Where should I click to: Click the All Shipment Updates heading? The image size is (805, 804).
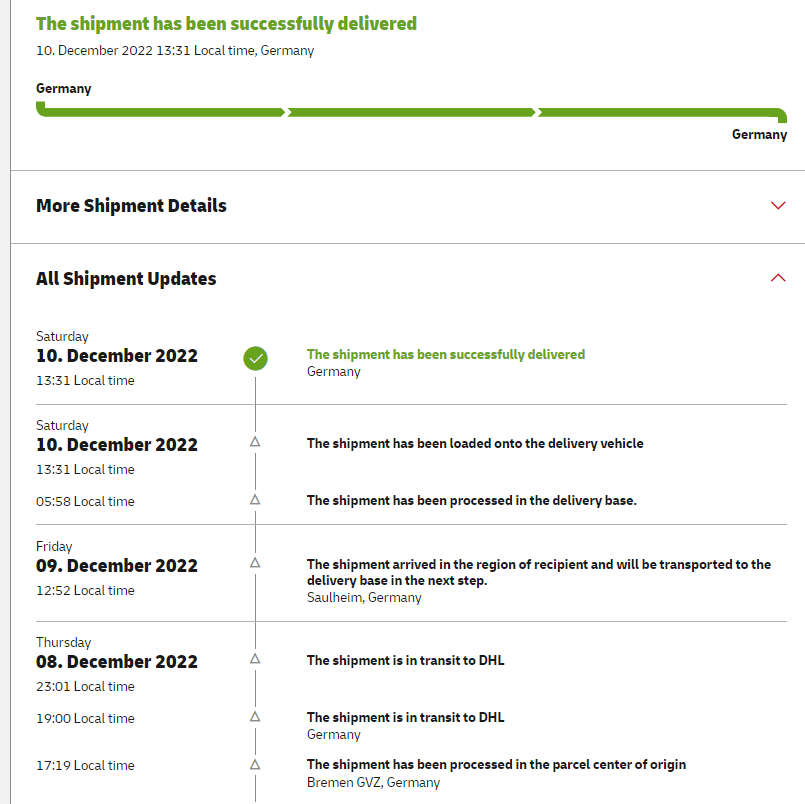pos(126,279)
